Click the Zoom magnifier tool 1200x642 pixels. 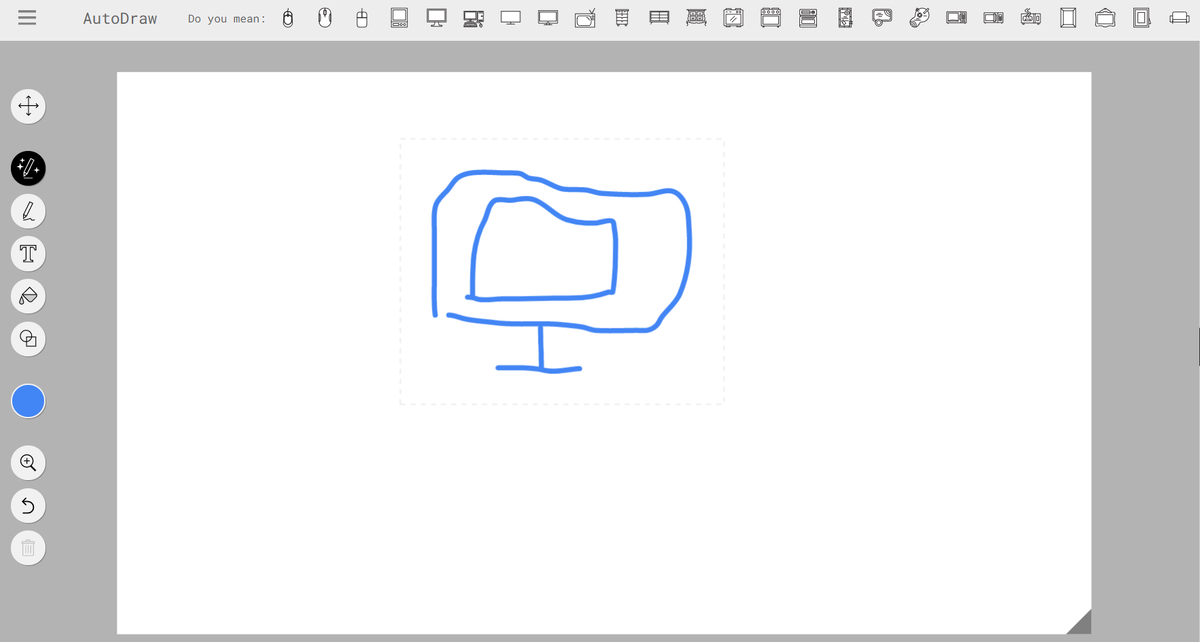coord(28,463)
